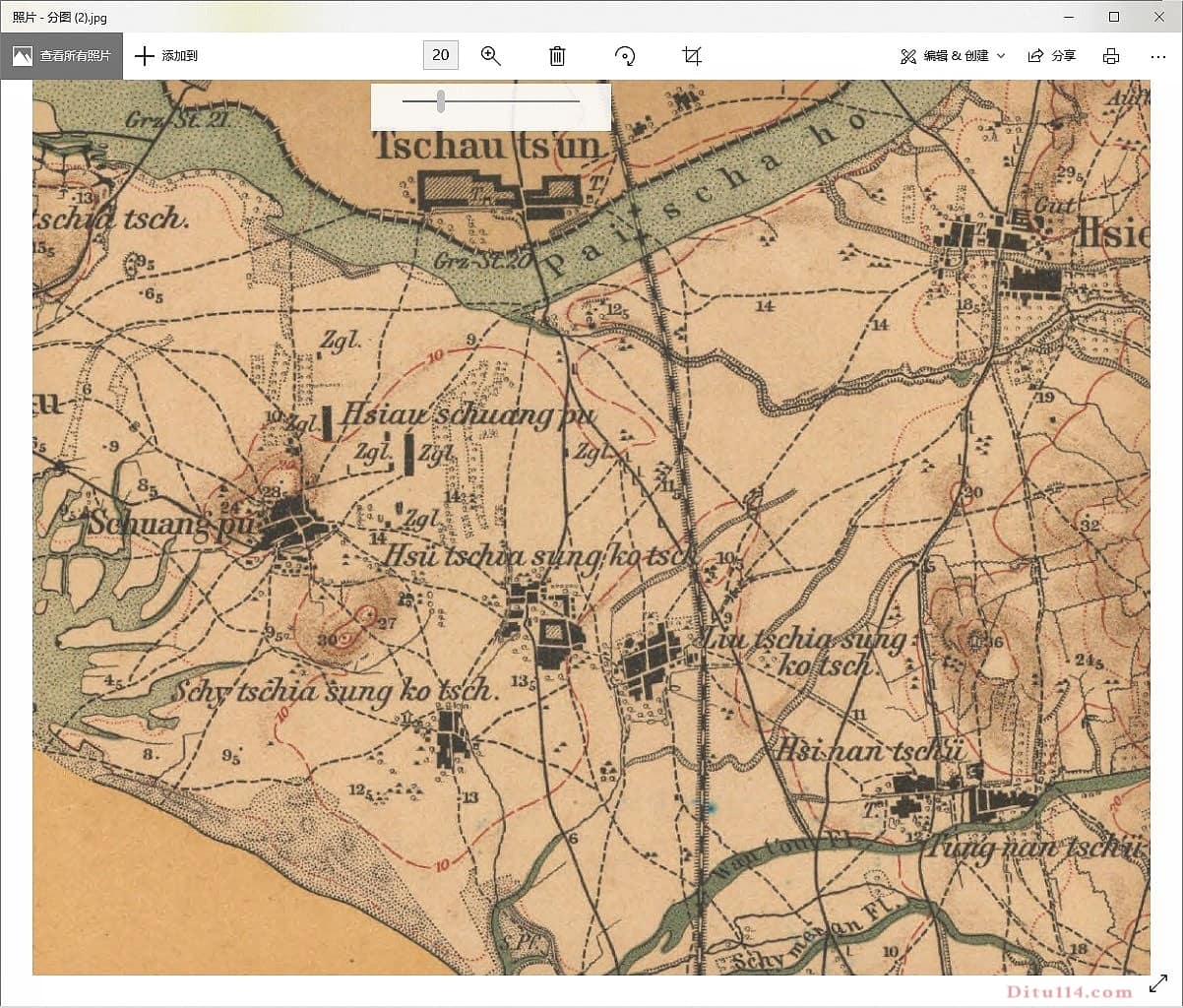Click the zoom percentage box showing 20

(x=440, y=55)
